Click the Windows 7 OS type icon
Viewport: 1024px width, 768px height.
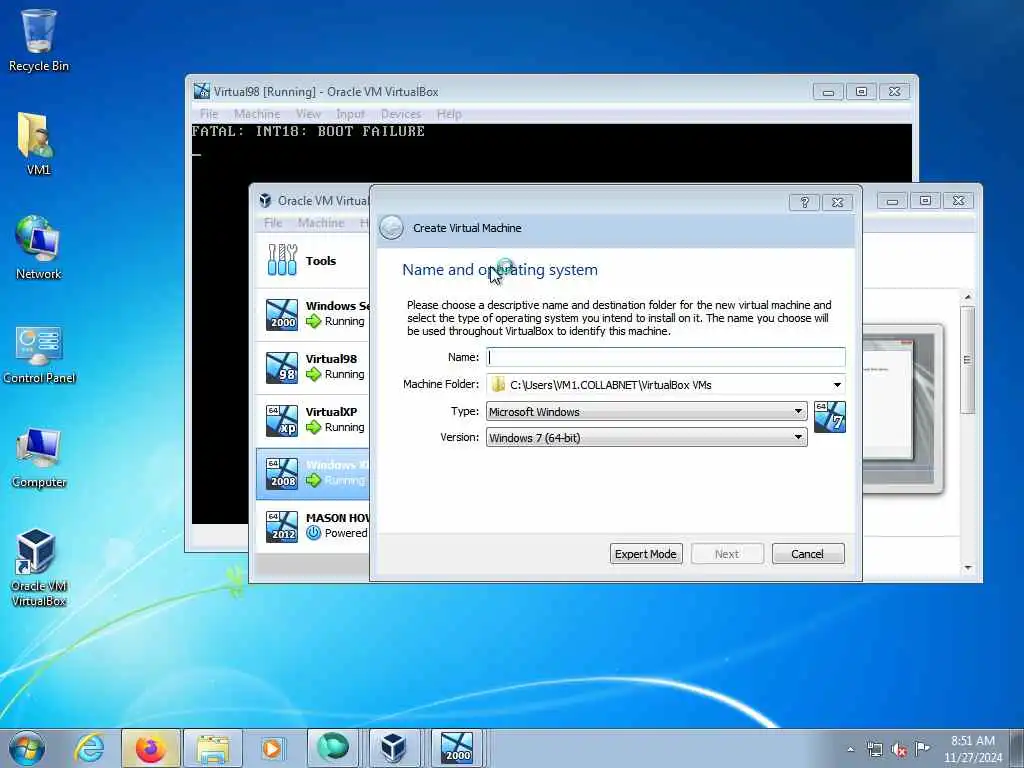(x=829, y=417)
